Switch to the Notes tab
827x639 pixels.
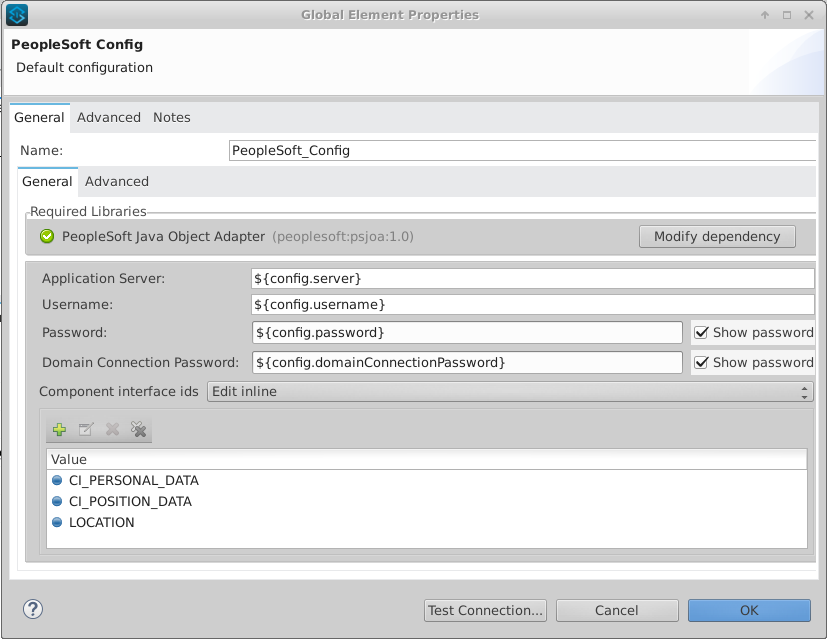pyautogui.click(x=171, y=117)
